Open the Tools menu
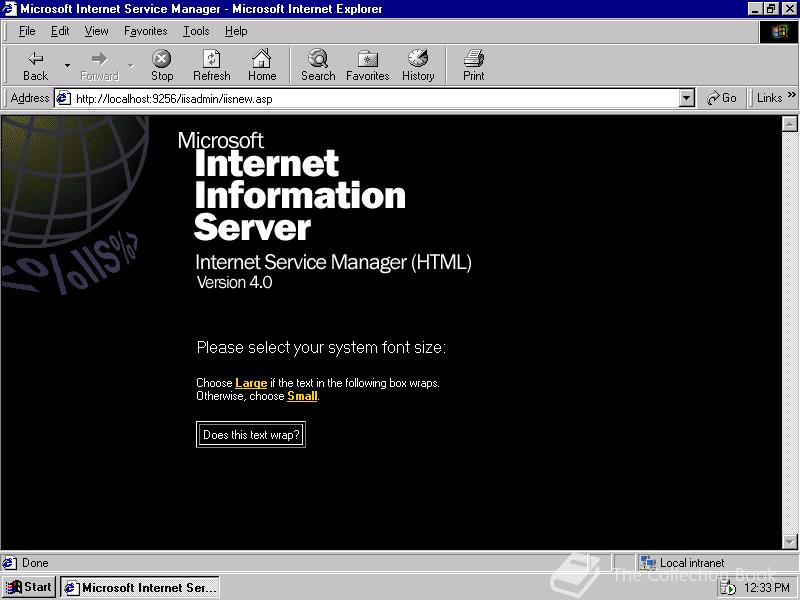Image resolution: width=800 pixels, height=600 pixels. click(x=196, y=31)
